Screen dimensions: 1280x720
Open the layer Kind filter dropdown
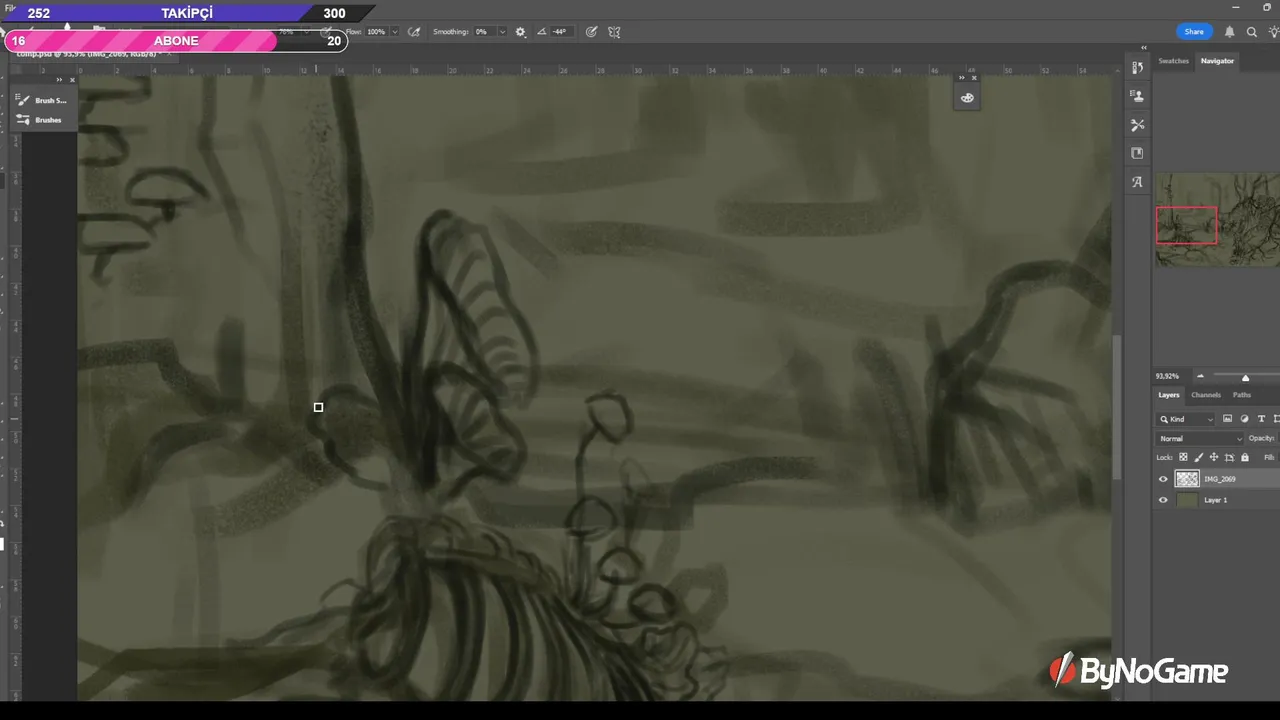coord(1186,419)
